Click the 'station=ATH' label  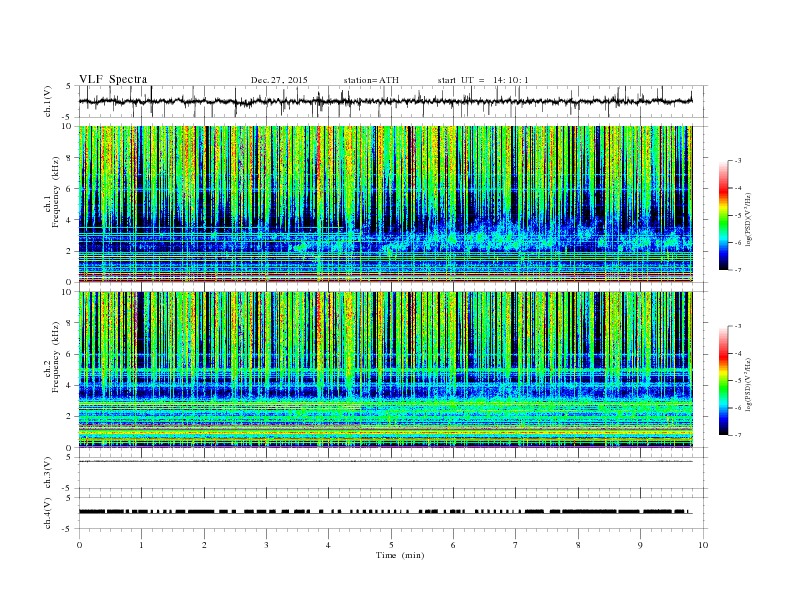click(371, 80)
